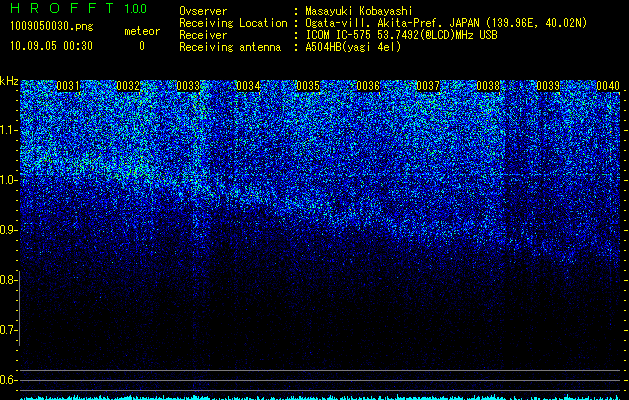Click the Receiving antenna label
The height and width of the screenshot is (400, 629).
click(x=230, y=47)
